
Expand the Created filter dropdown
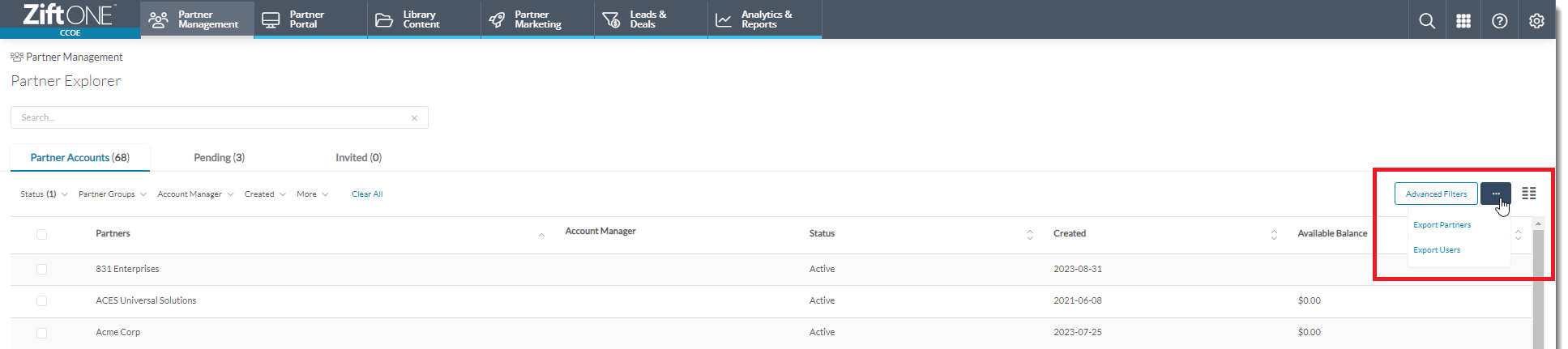(x=265, y=194)
